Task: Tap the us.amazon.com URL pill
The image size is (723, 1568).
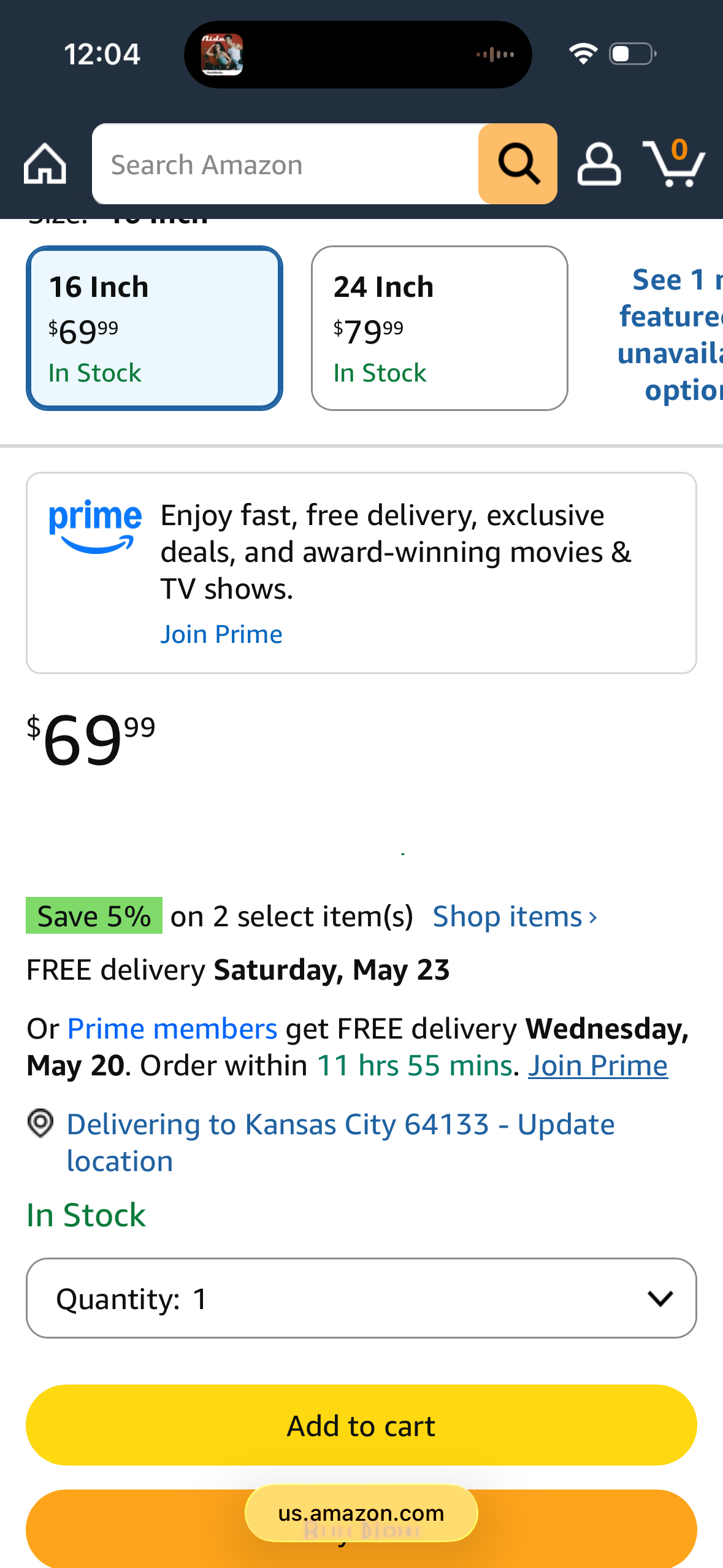Action: pos(361,1513)
